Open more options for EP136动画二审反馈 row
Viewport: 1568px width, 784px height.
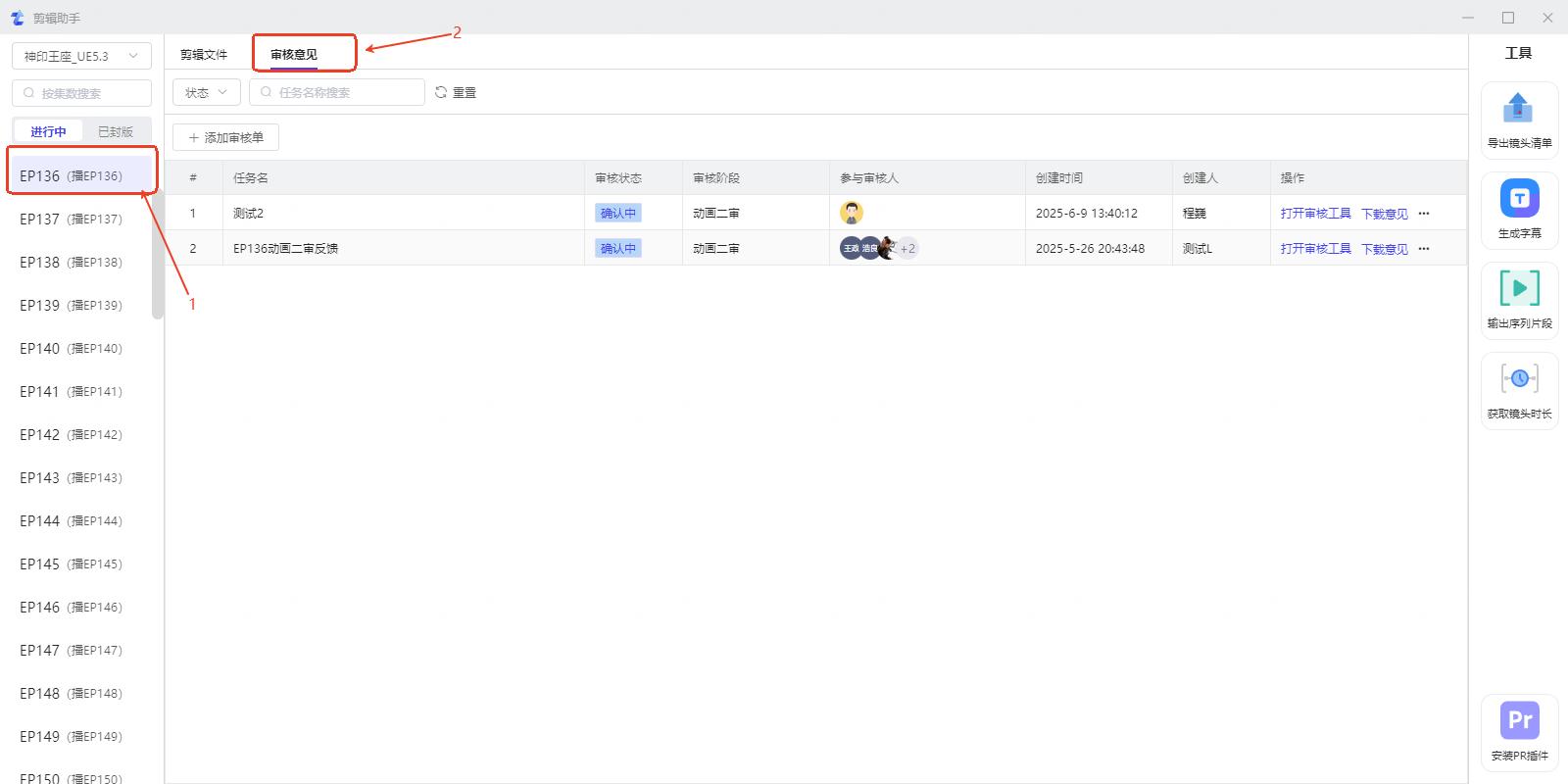(1424, 249)
